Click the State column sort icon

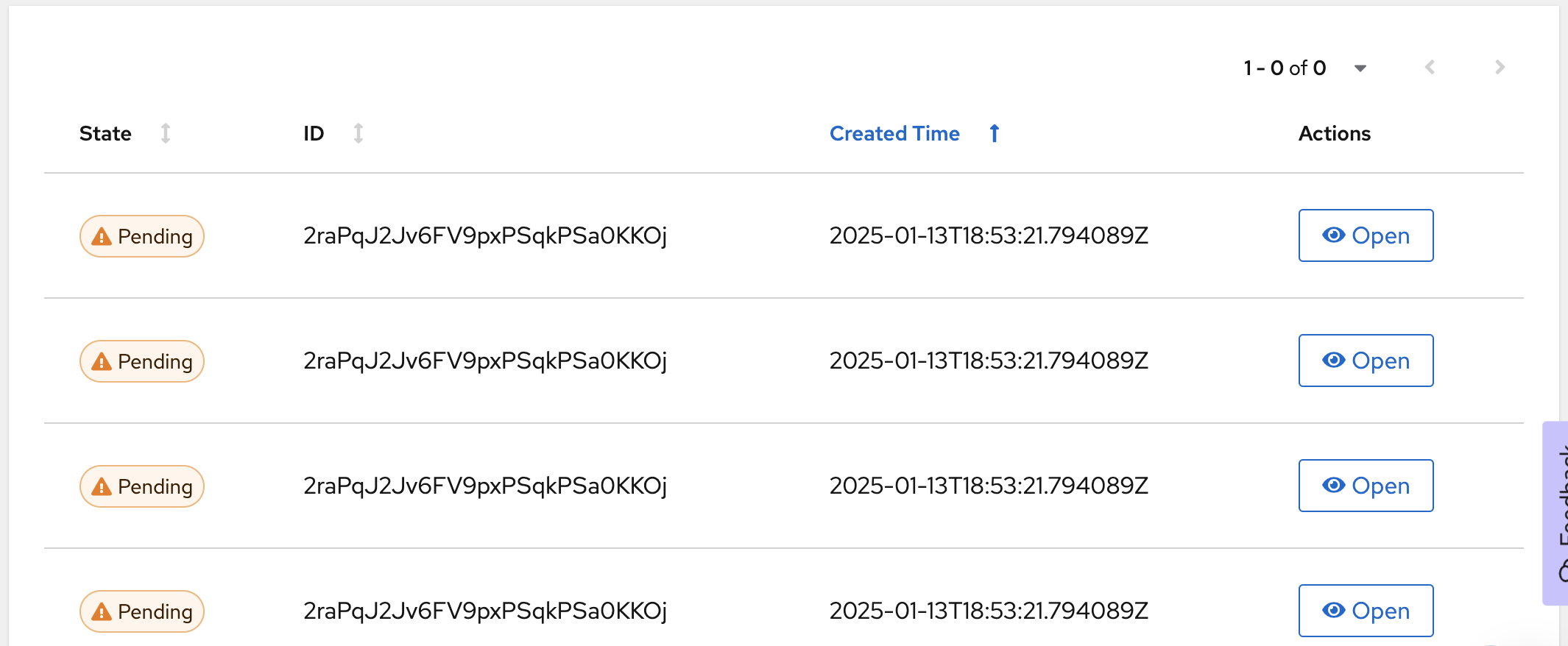(x=166, y=133)
